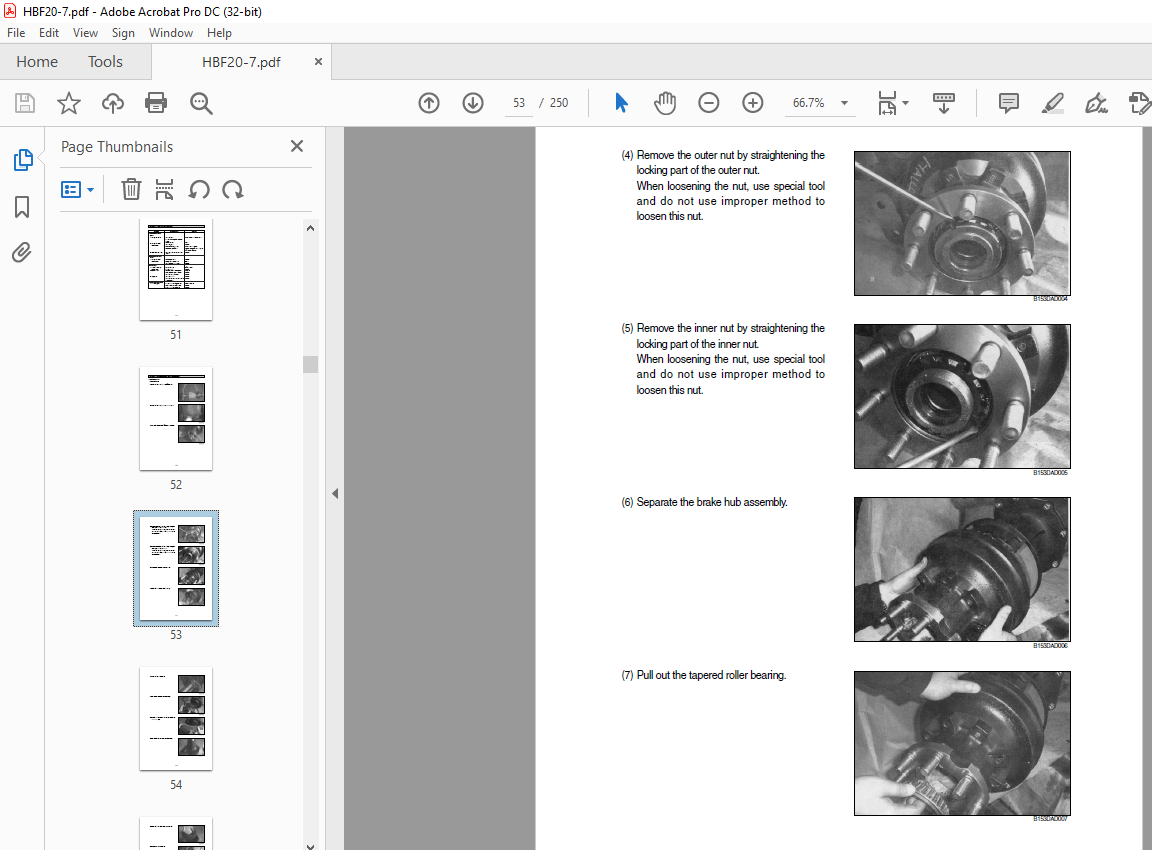The width and height of the screenshot is (1152, 850).
Task: Open the Edit menu
Action: [48, 33]
